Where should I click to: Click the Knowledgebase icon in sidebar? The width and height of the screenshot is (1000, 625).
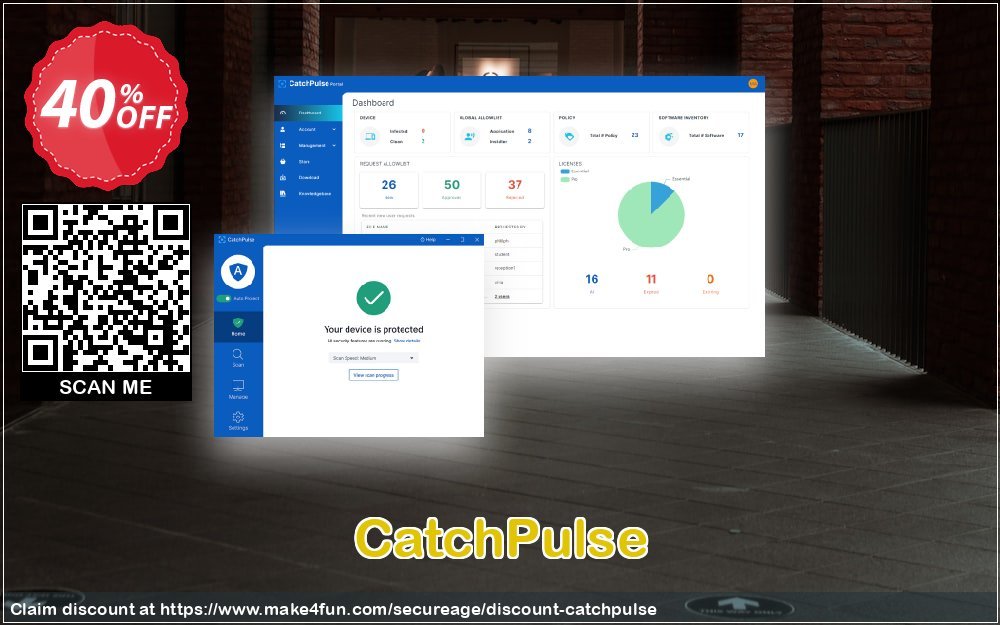click(x=283, y=193)
